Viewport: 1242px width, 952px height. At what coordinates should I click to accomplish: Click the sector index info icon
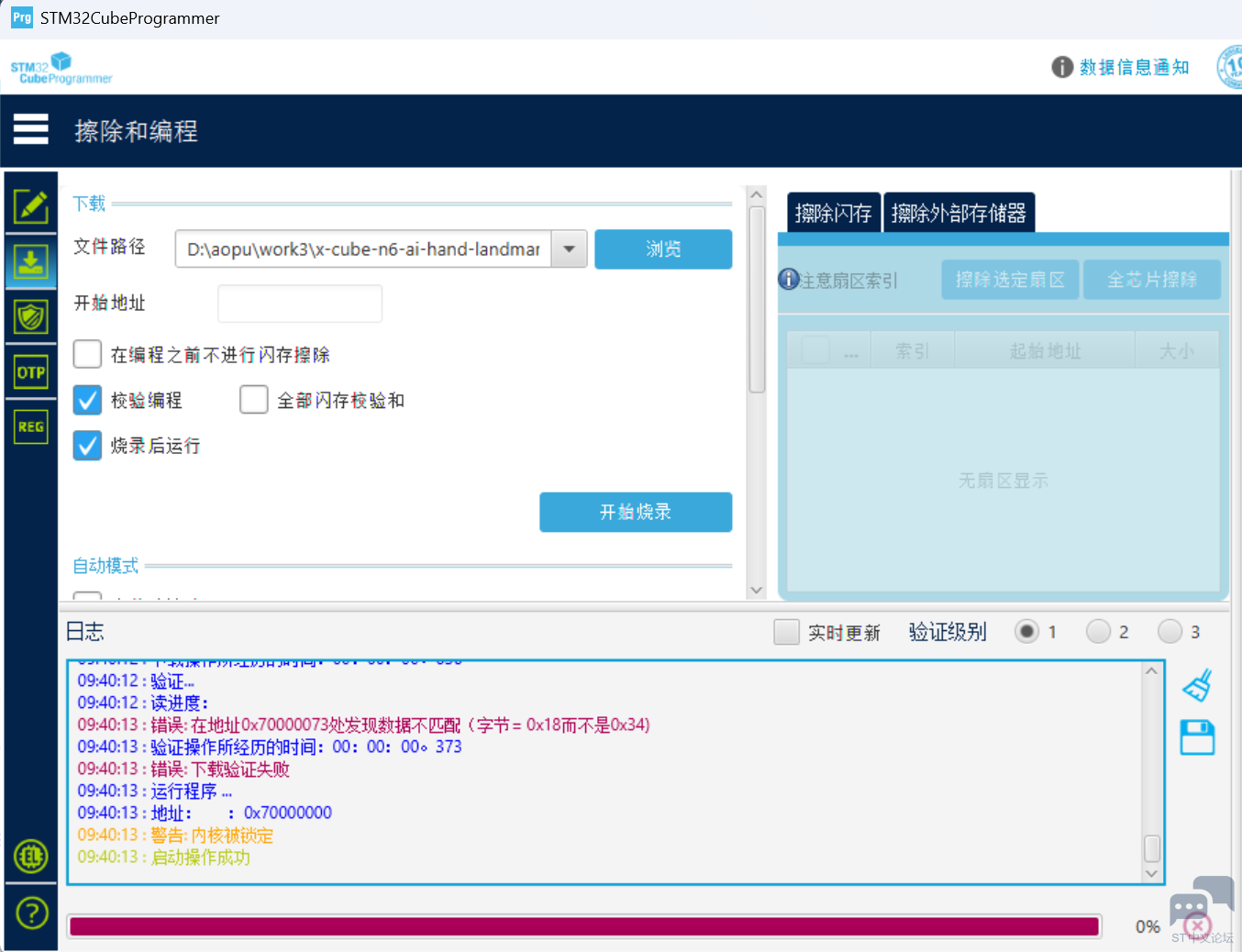point(789,279)
